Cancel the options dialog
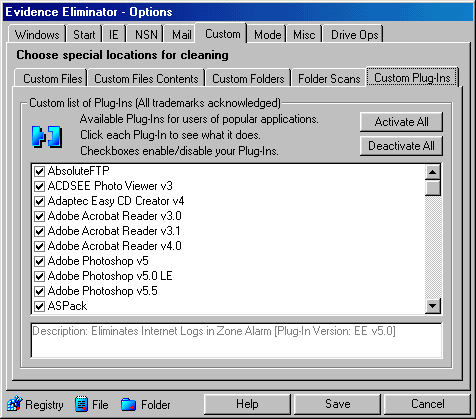This screenshot has width=476, height=419. pyautogui.click(x=427, y=404)
